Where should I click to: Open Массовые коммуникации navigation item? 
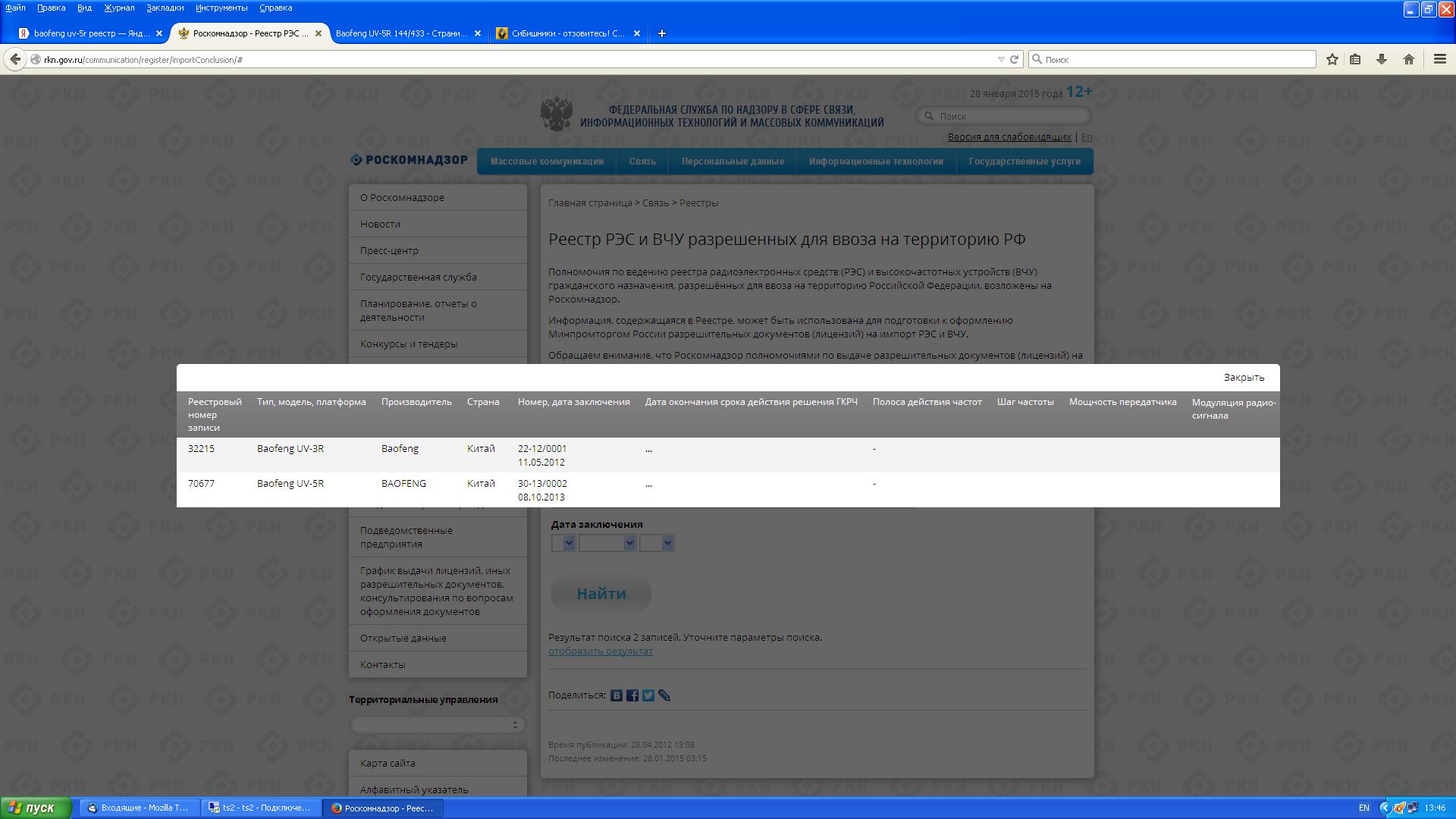point(547,161)
